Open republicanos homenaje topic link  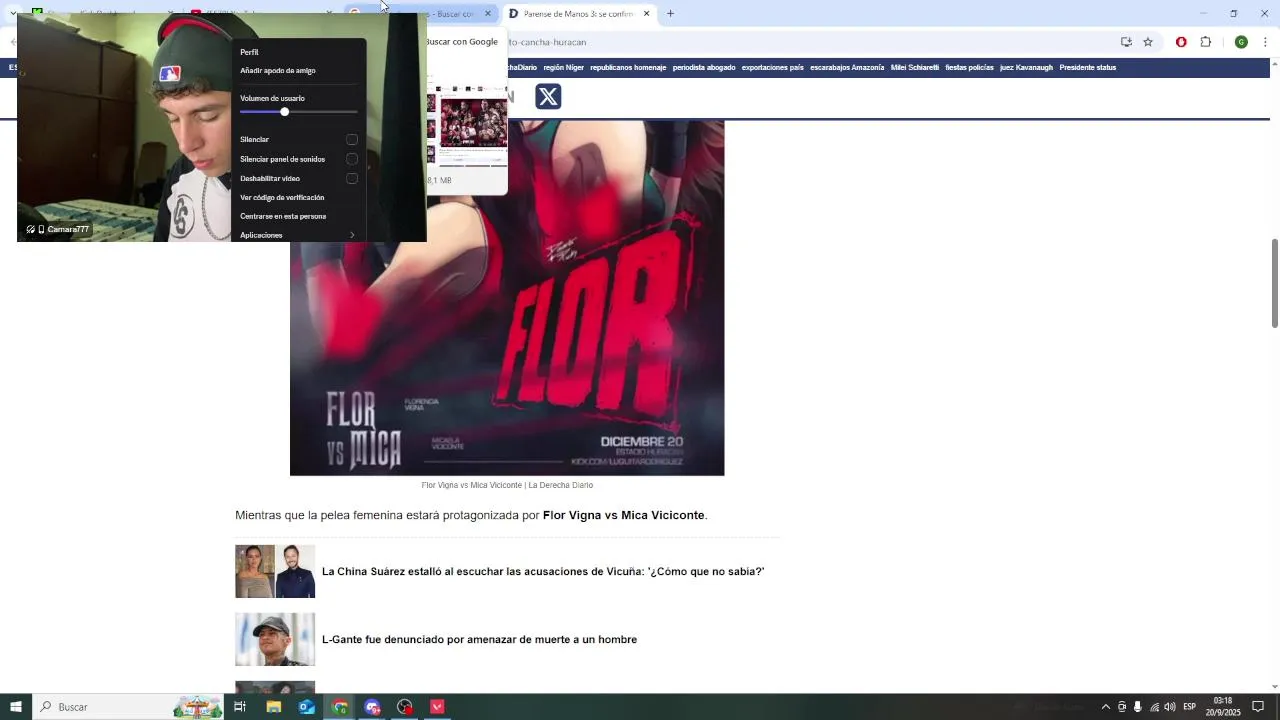628,68
